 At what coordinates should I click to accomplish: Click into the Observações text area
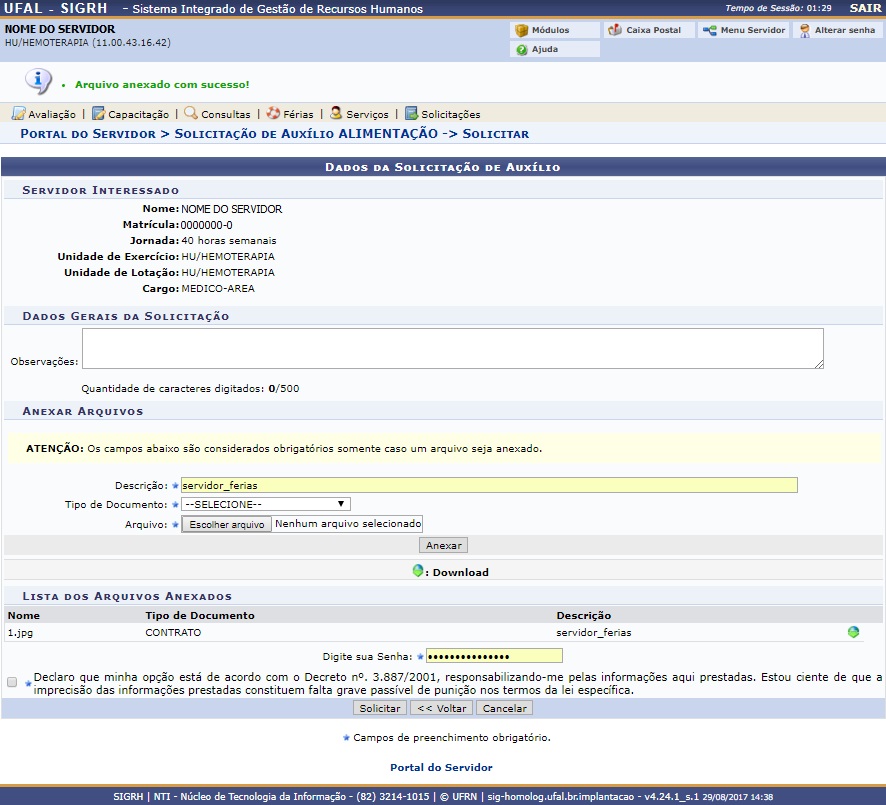[452, 349]
